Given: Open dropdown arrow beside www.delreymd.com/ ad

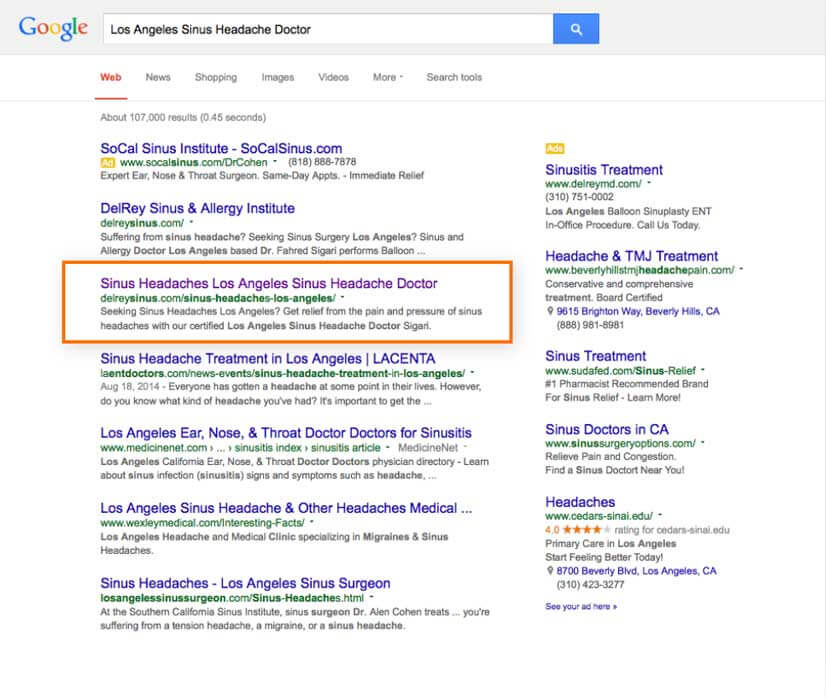Looking at the screenshot, I should coord(649,184).
